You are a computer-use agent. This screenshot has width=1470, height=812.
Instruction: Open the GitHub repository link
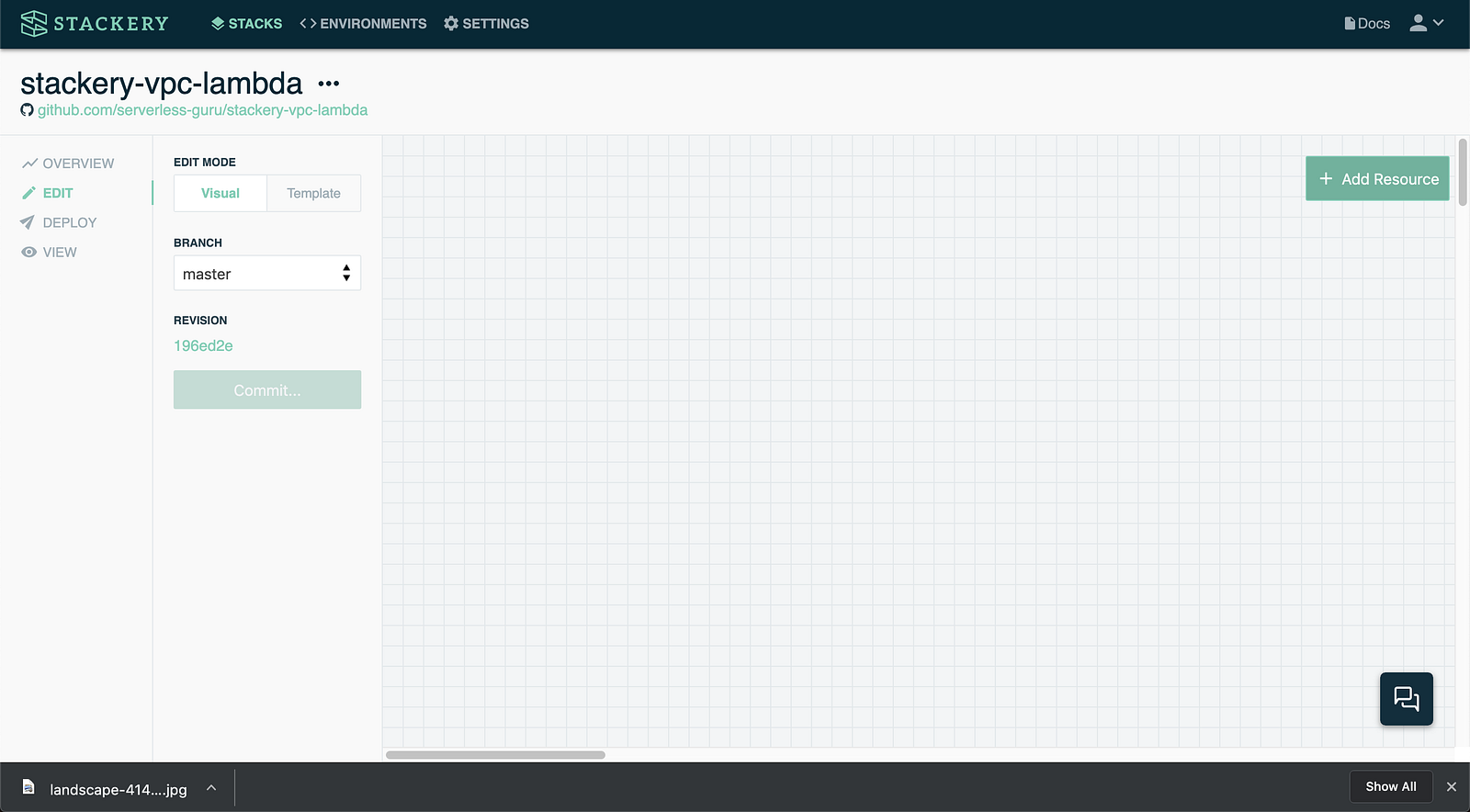coord(202,110)
